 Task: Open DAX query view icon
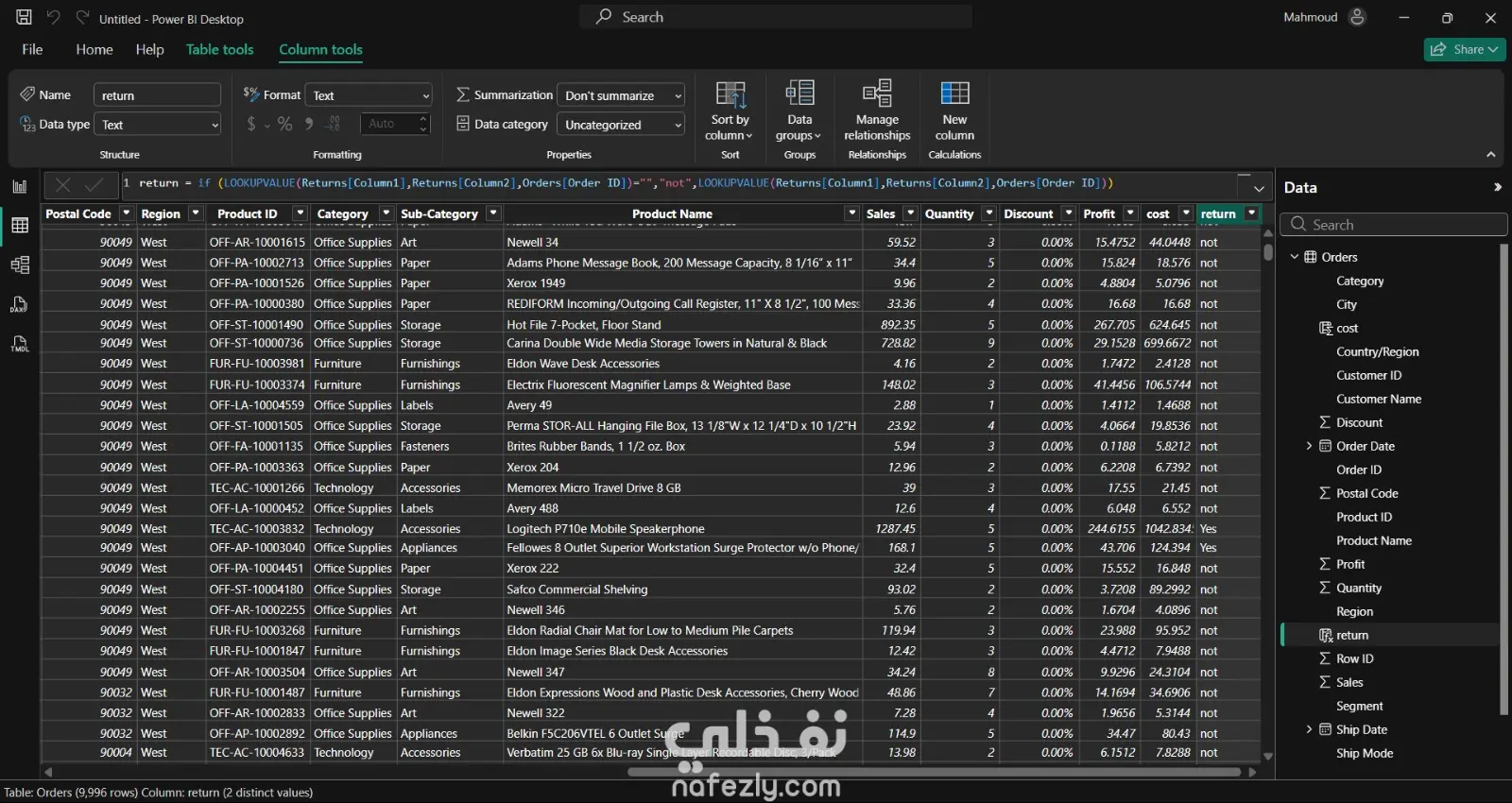[20, 304]
